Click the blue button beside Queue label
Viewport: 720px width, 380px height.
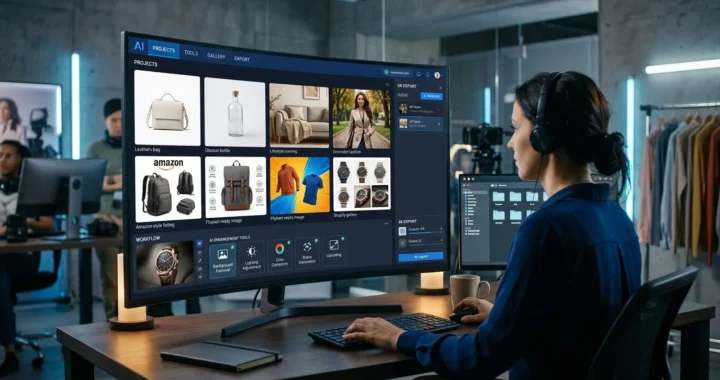pyautogui.click(x=432, y=96)
